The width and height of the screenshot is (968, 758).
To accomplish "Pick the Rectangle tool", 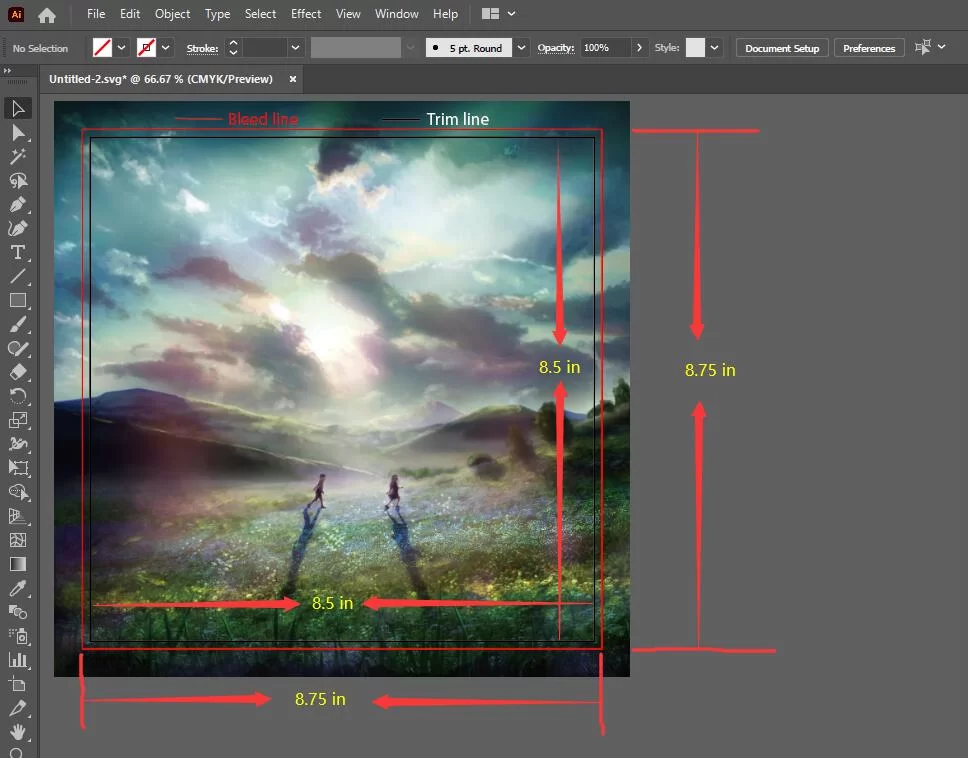I will [17, 300].
